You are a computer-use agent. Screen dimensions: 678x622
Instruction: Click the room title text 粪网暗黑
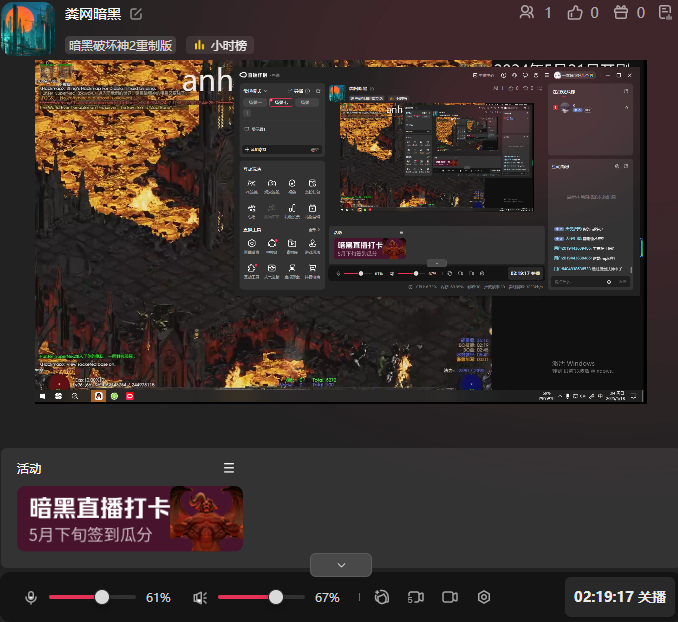pos(93,14)
